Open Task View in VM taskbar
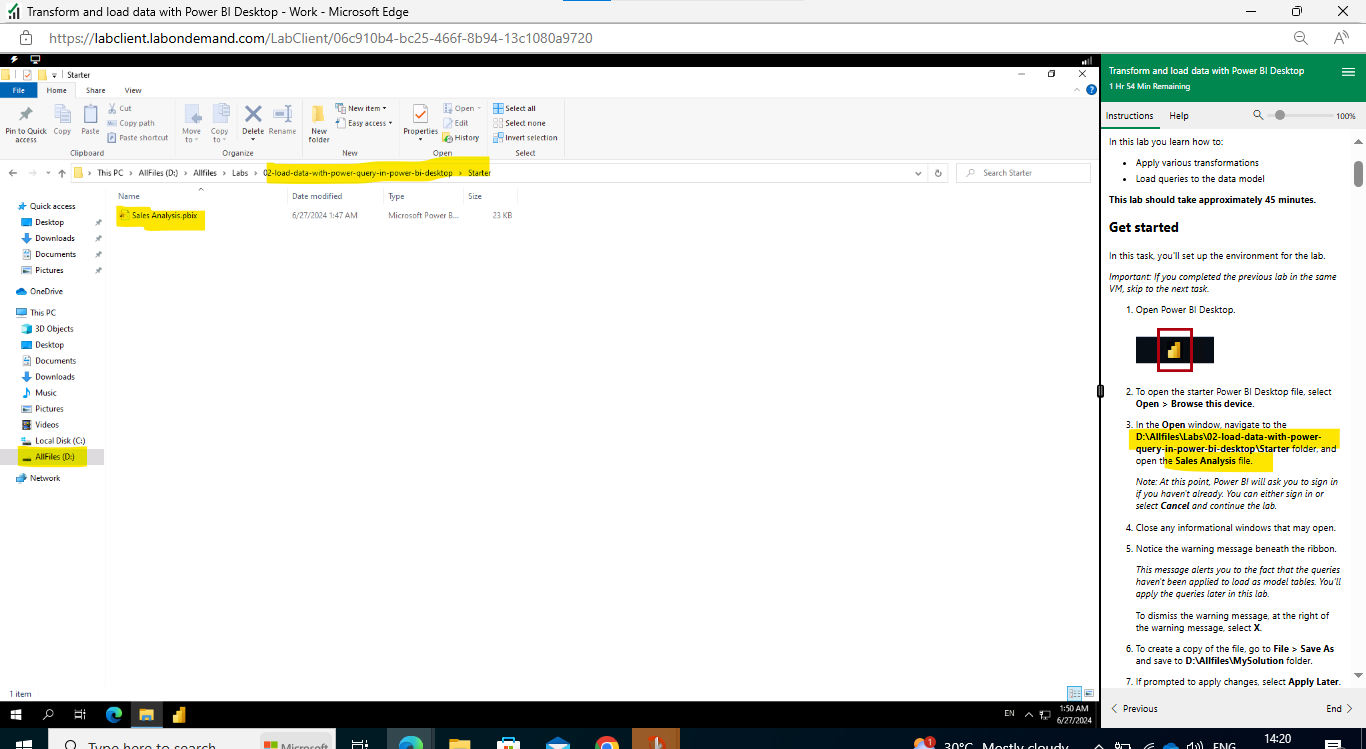Image resolution: width=1366 pixels, height=749 pixels. point(80,714)
